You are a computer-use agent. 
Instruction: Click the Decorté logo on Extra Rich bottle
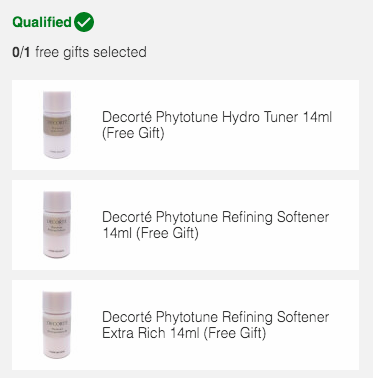57,323
